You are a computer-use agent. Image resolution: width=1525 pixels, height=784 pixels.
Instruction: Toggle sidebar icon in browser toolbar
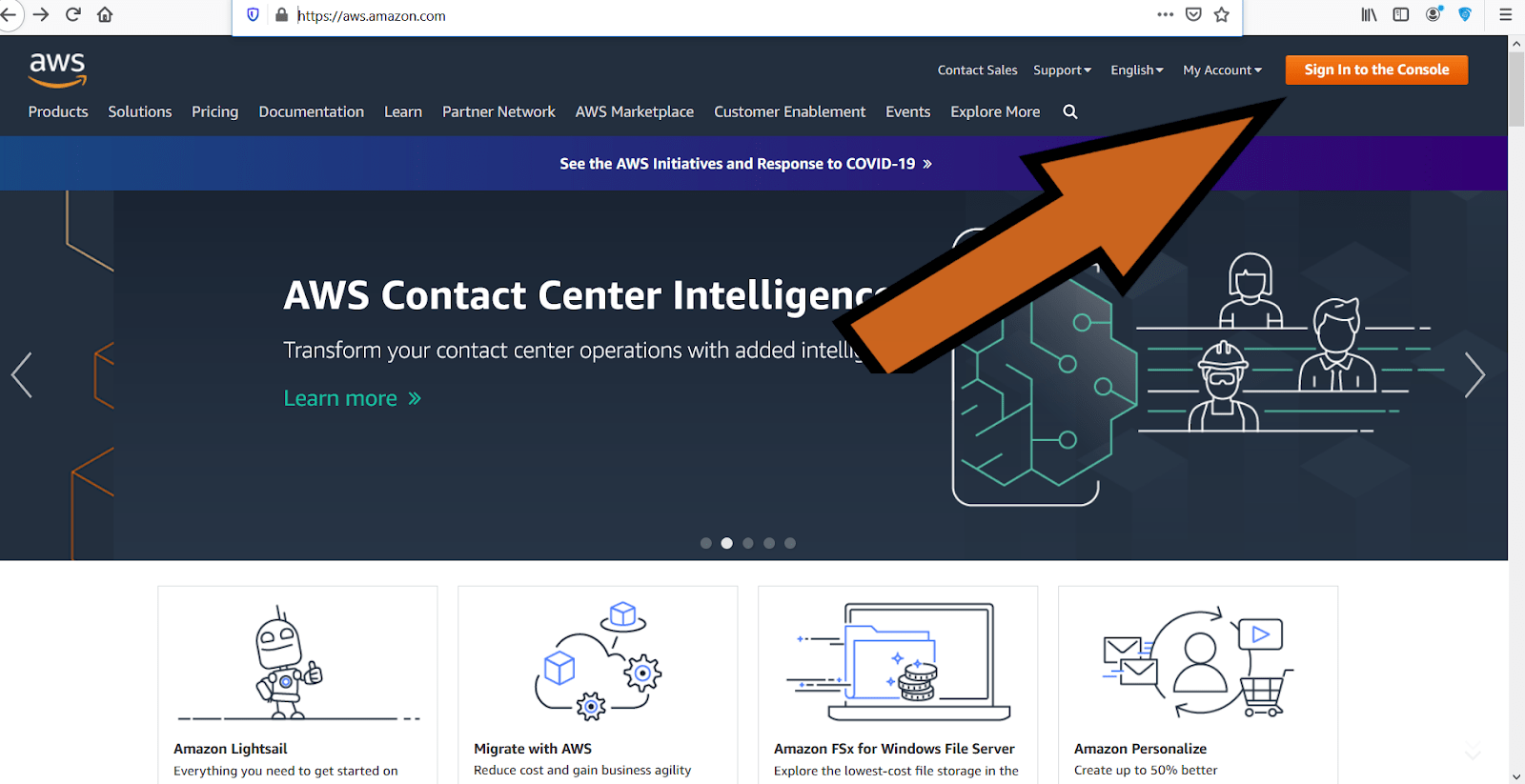click(x=1401, y=14)
